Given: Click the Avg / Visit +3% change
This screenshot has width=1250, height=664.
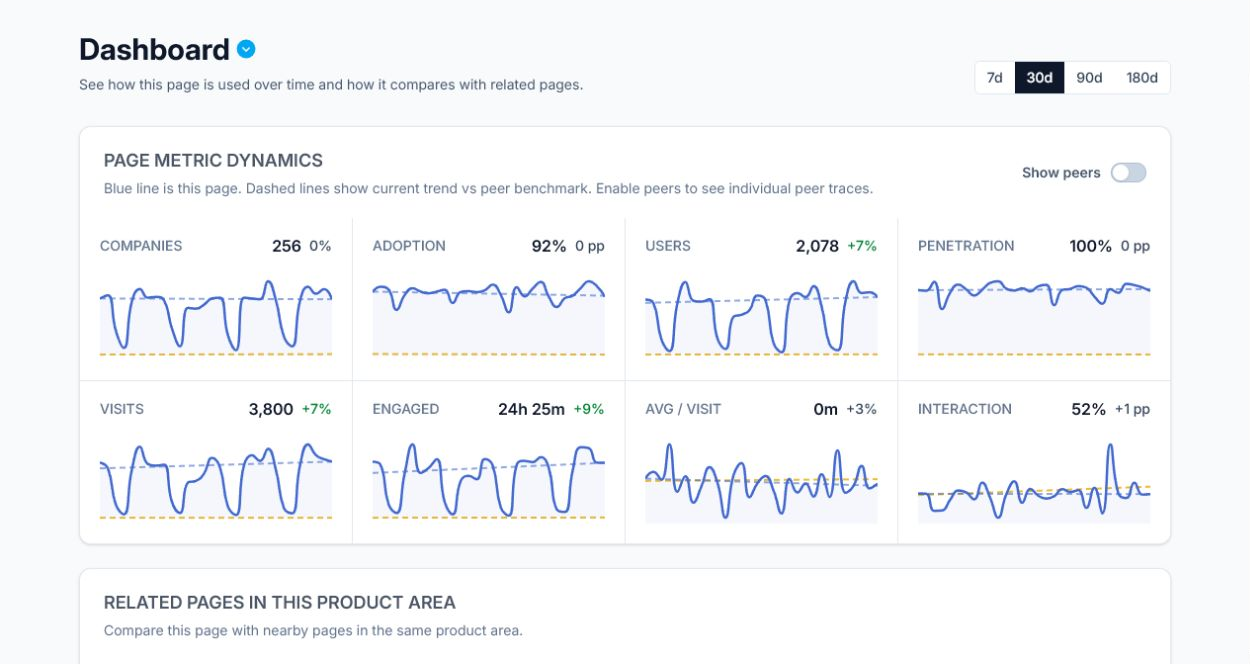Looking at the screenshot, I should (x=862, y=409).
